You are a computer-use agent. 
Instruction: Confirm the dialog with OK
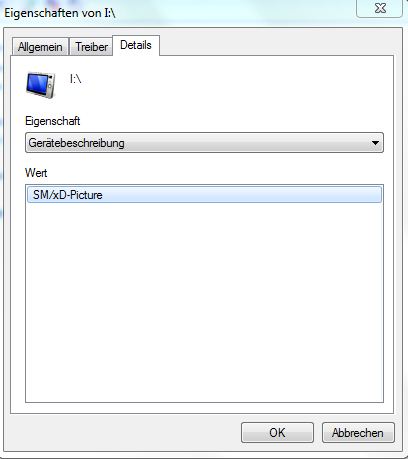277,433
